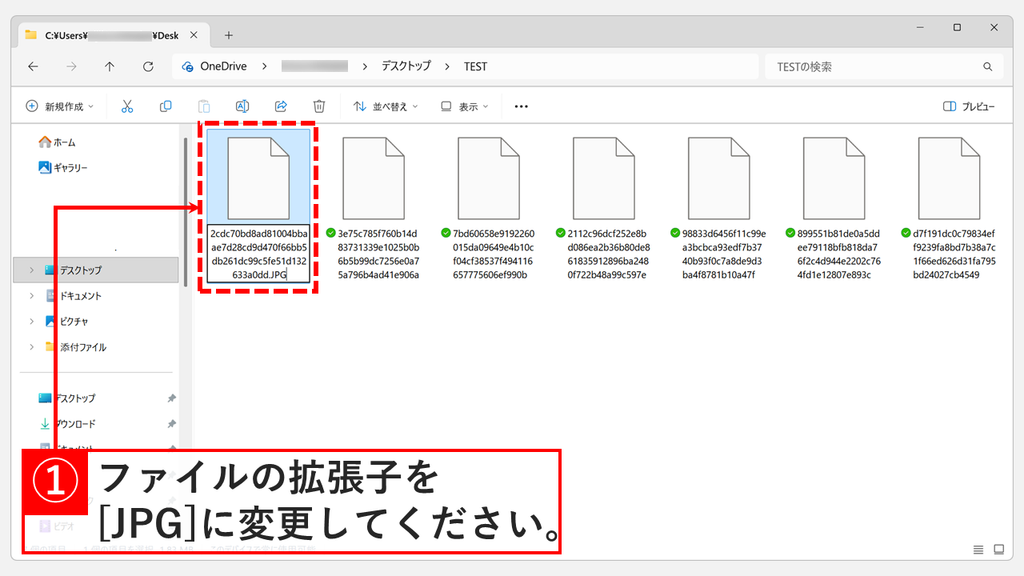Expand the 添付ファイル tree node chevron
This screenshot has height=576, width=1024.
pos(31,347)
